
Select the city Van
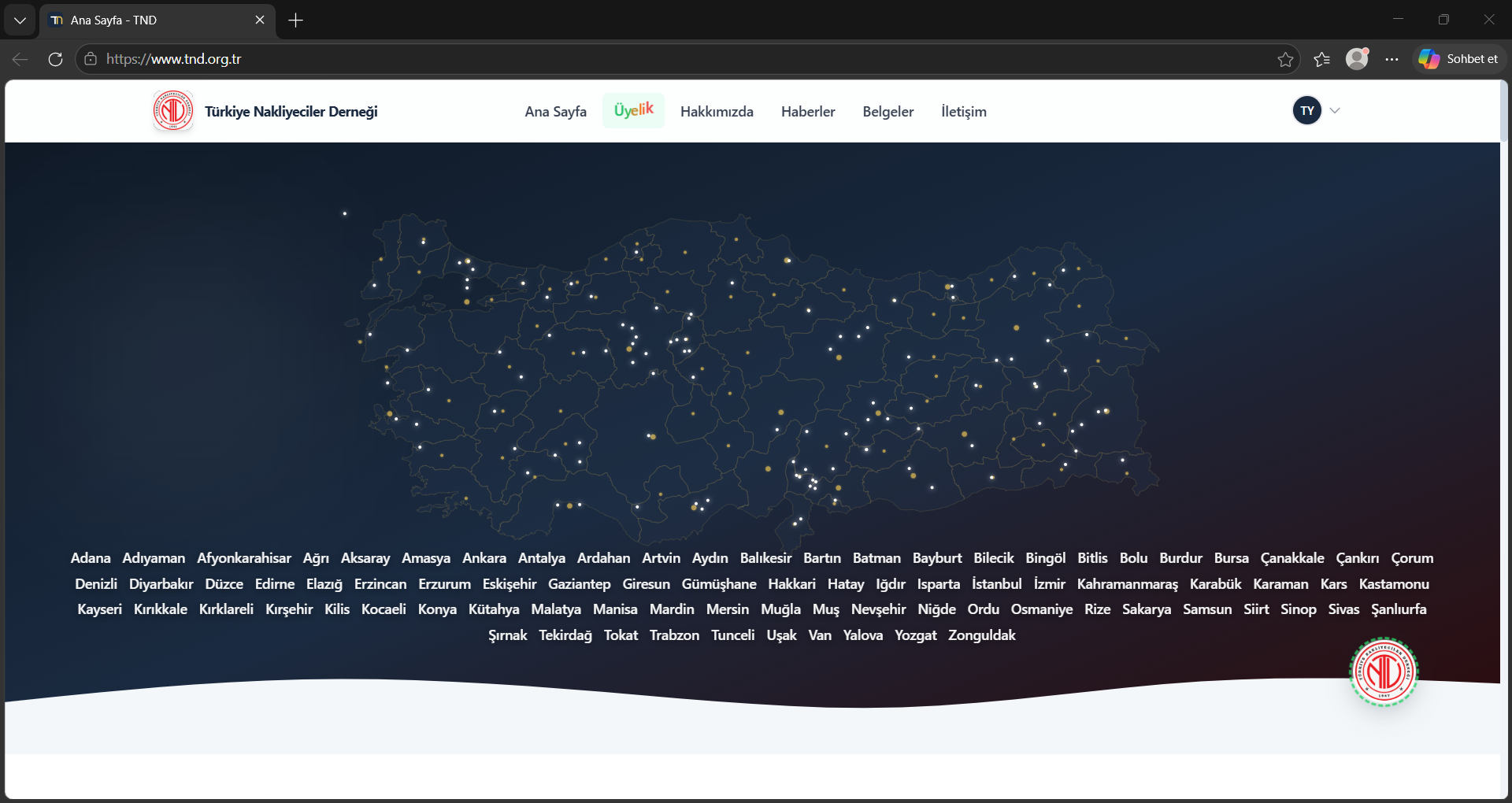820,635
